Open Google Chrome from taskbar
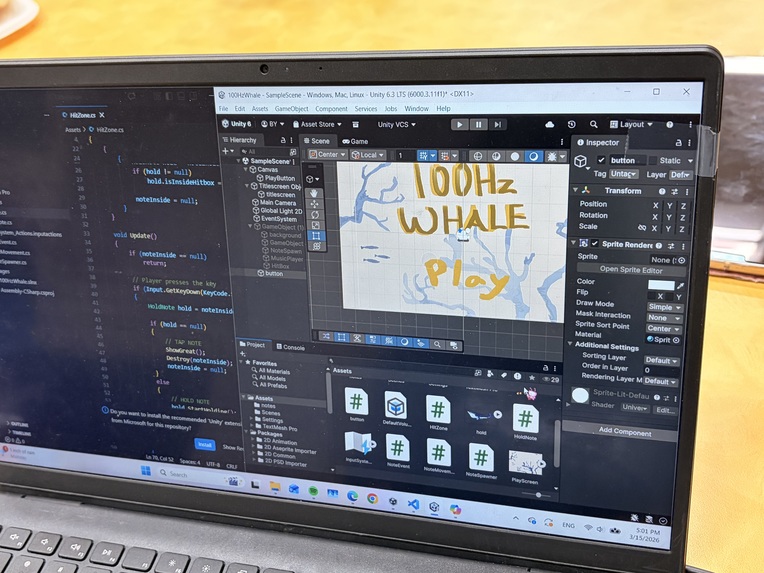Image resolution: width=764 pixels, height=573 pixels. pyautogui.click(x=372, y=498)
